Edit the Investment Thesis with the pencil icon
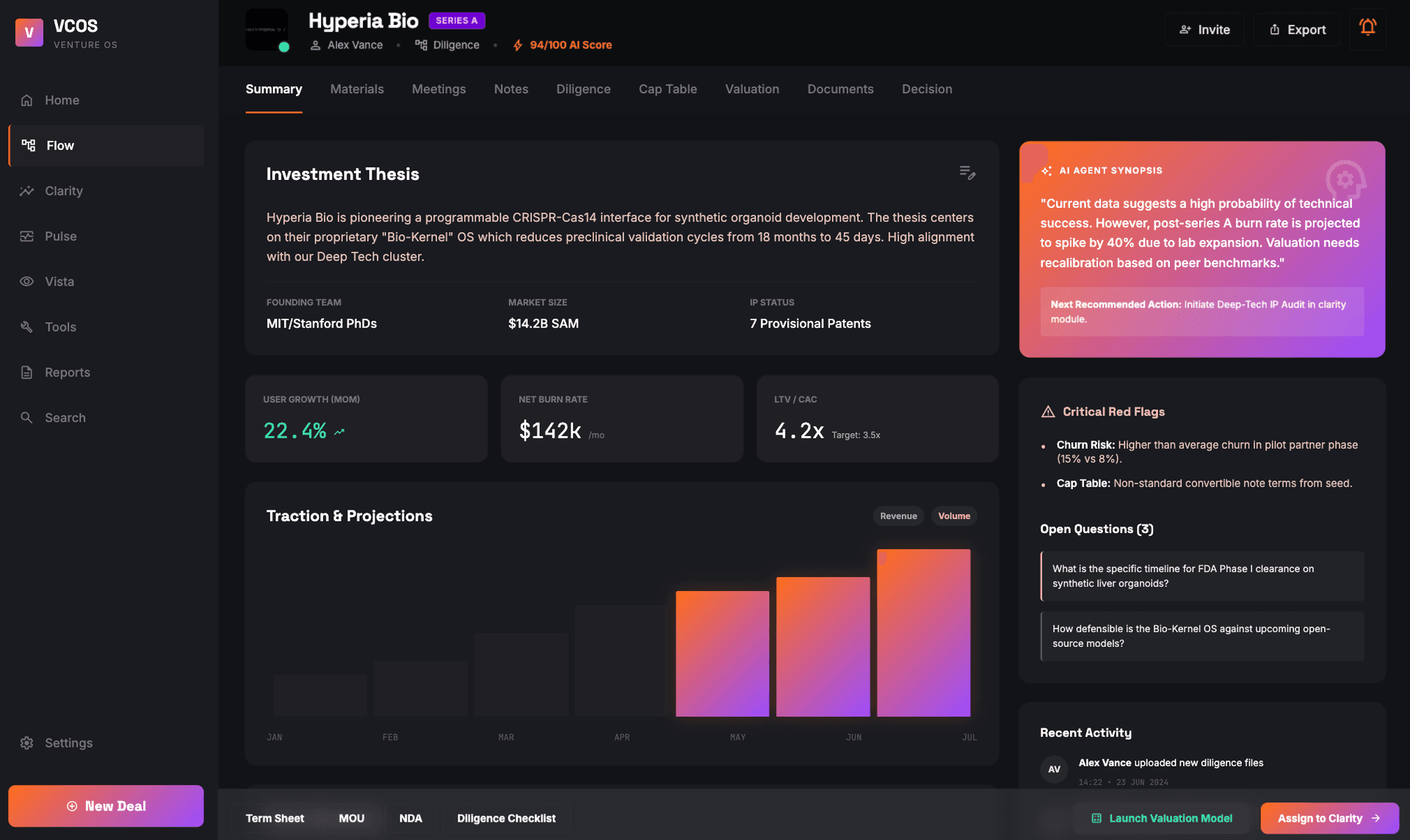Viewport: 1410px width, 840px height. (967, 172)
